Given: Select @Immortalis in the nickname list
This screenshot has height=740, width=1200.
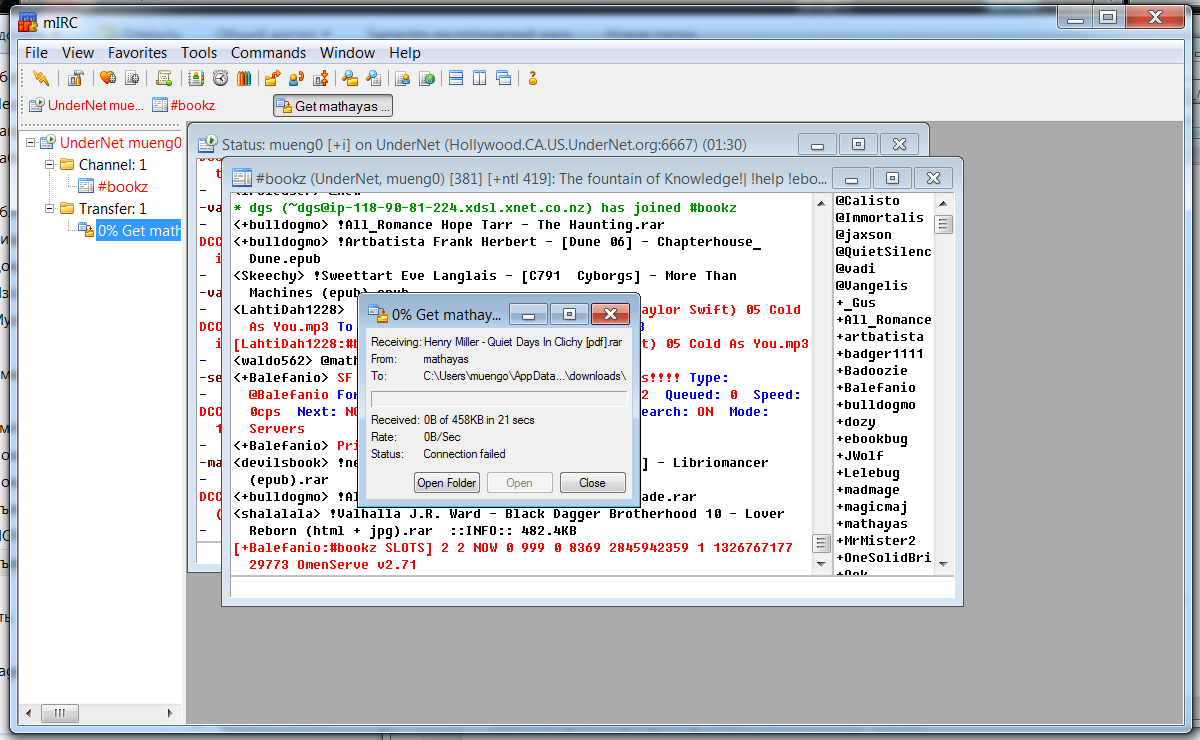Looking at the screenshot, I should pos(880,218).
